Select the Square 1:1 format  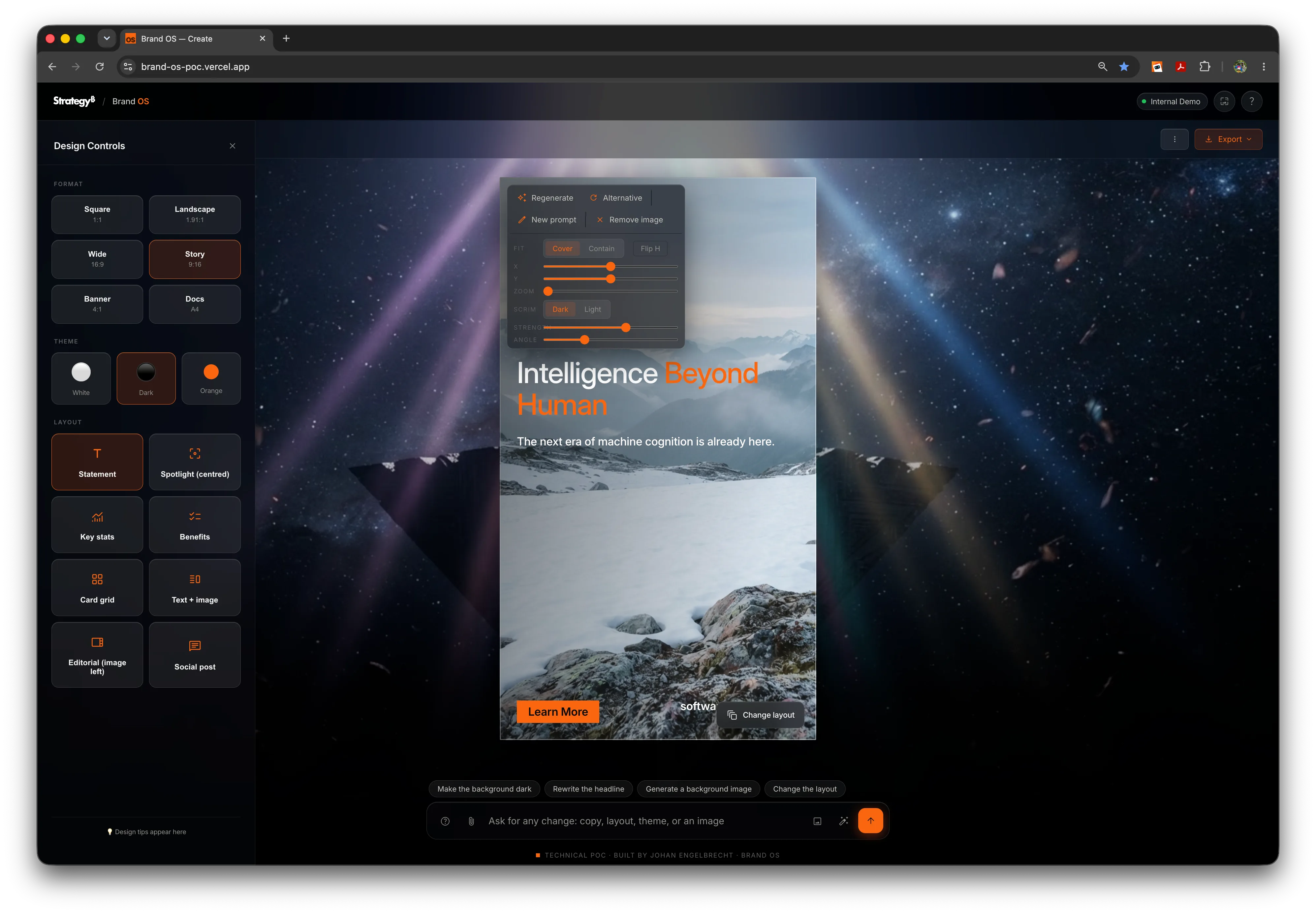[x=97, y=214]
